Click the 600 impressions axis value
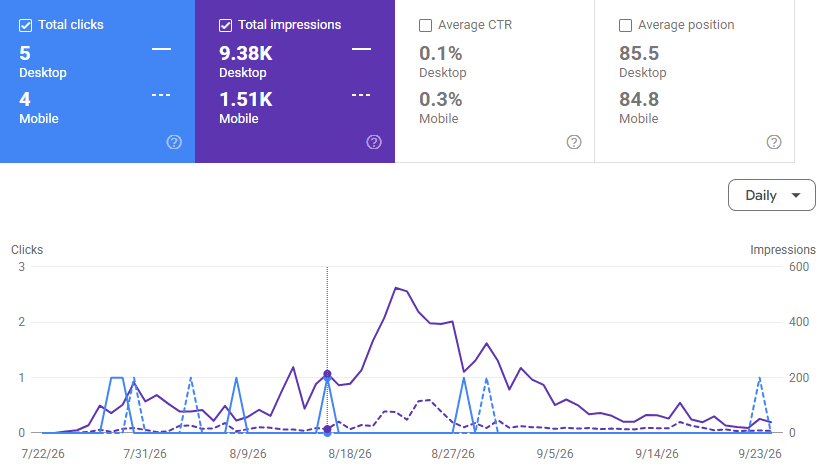The image size is (826, 468). (x=799, y=267)
